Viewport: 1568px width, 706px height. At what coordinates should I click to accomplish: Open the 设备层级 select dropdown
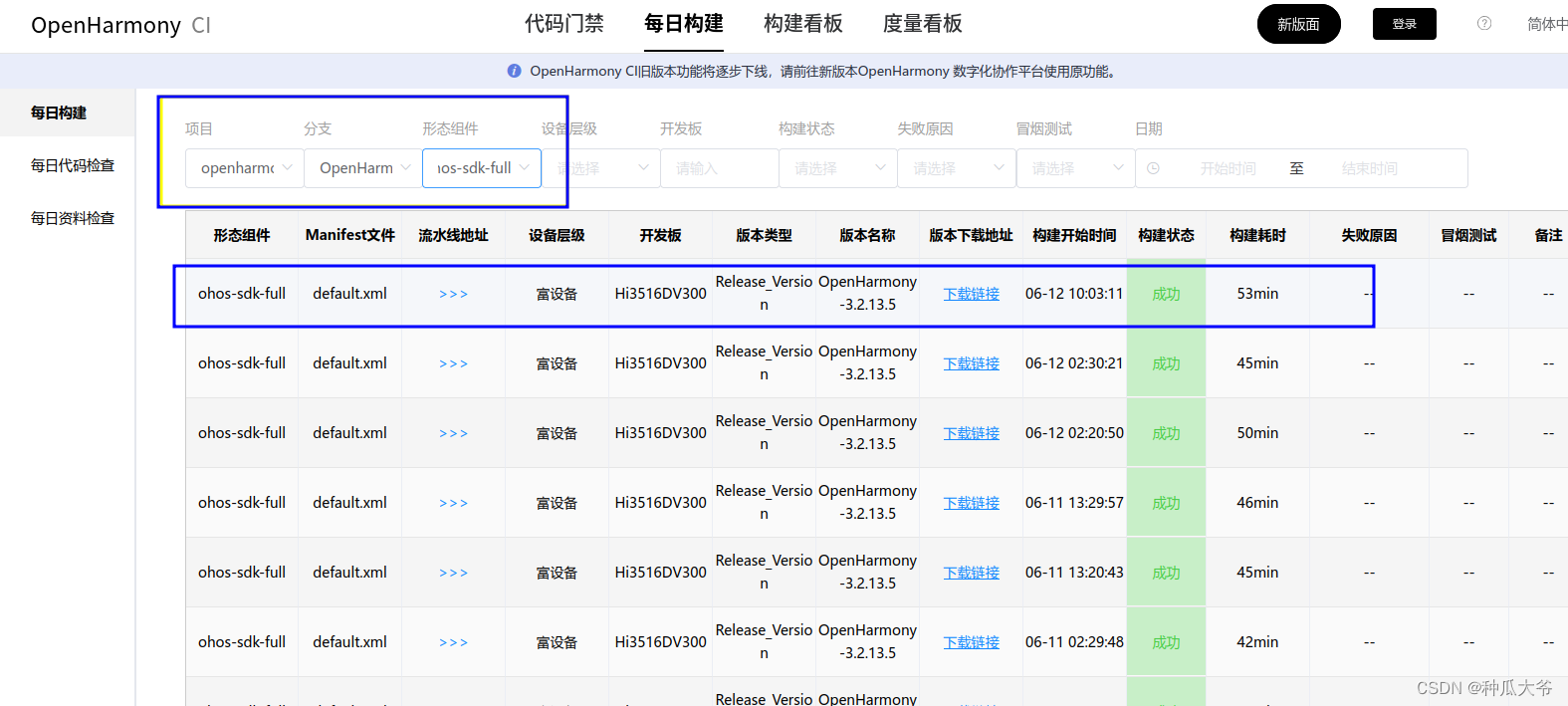(600, 168)
